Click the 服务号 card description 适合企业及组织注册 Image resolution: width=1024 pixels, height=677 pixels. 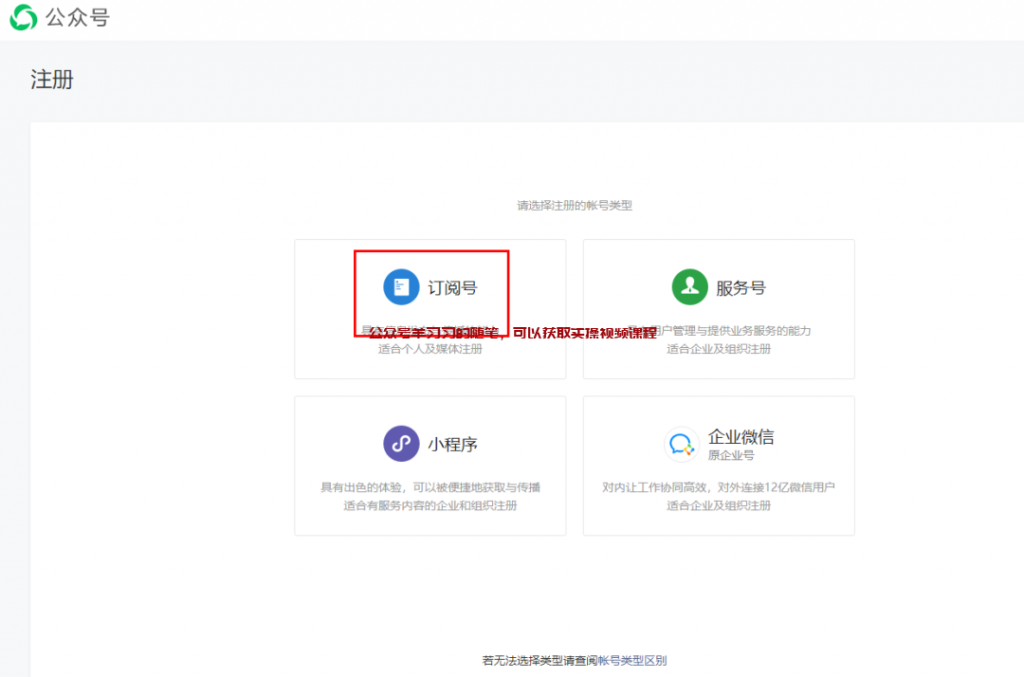[719, 349]
